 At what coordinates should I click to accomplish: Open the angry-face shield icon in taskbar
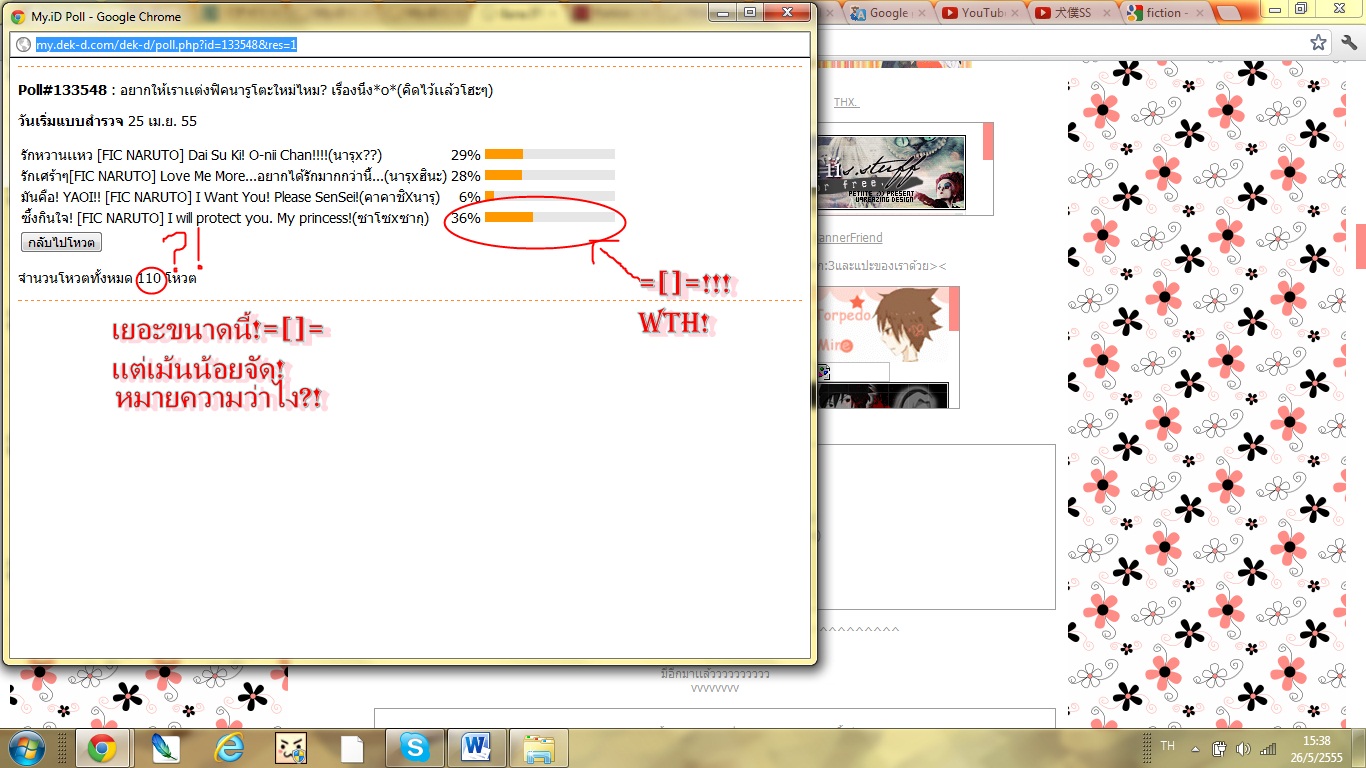click(x=290, y=748)
